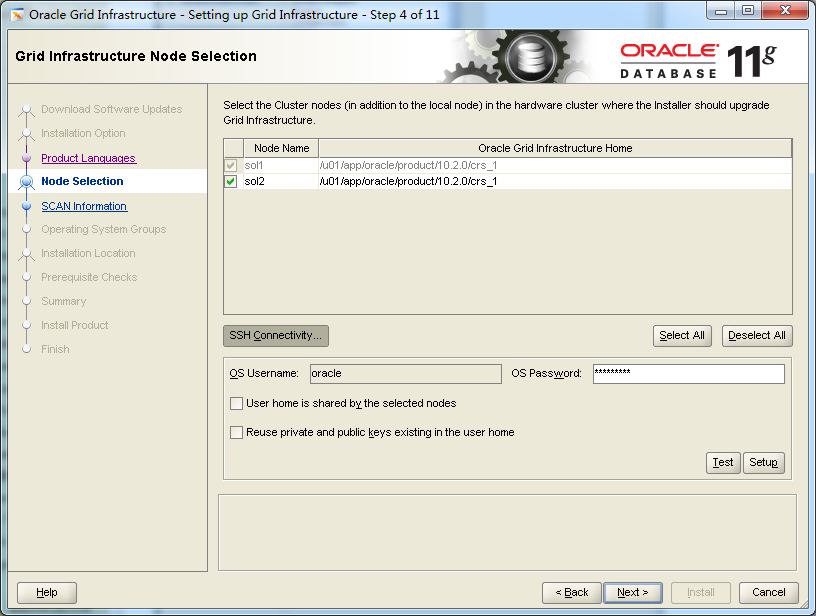Proceed with the Next button
Image resolution: width=816 pixels, height=616 pixels.
pyautogui.click(x=633, y=593)
